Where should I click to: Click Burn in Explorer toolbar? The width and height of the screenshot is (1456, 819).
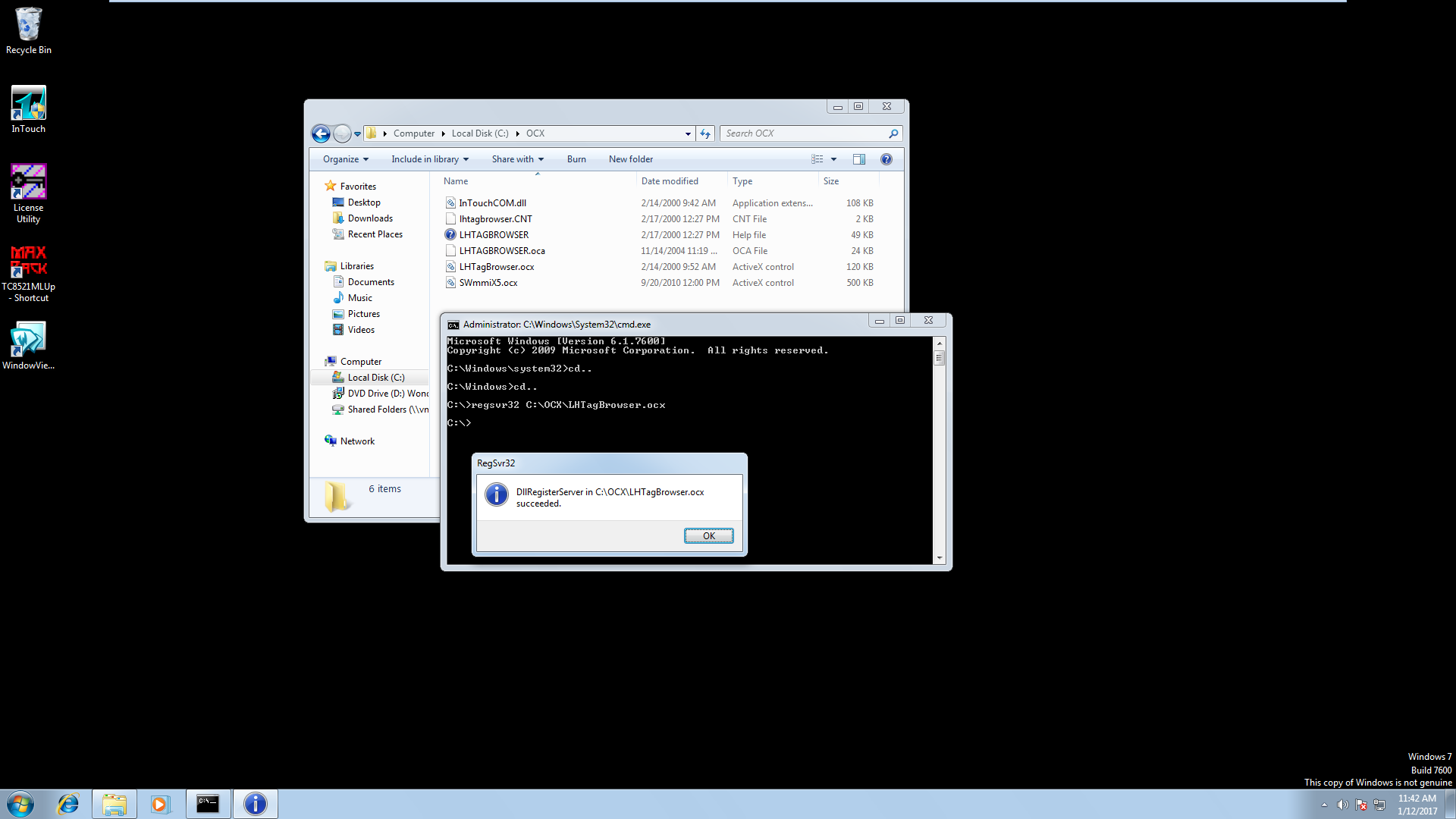[x=576, y=159]
